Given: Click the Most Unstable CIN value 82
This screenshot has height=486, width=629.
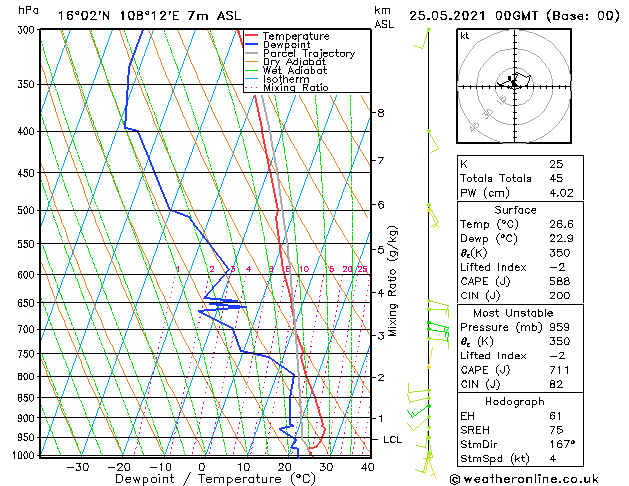Looking at the screenshot, I should coord(556,385).
